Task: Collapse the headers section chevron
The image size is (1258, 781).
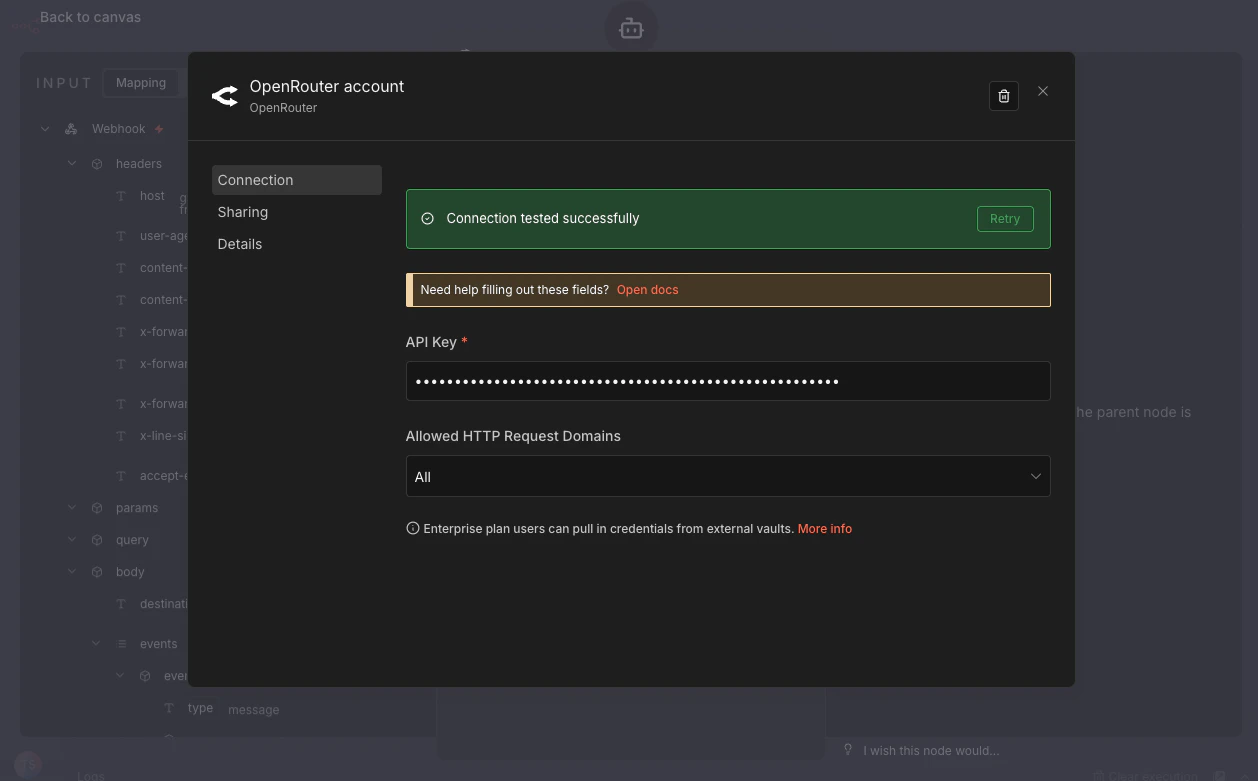Action: [72, 163]
